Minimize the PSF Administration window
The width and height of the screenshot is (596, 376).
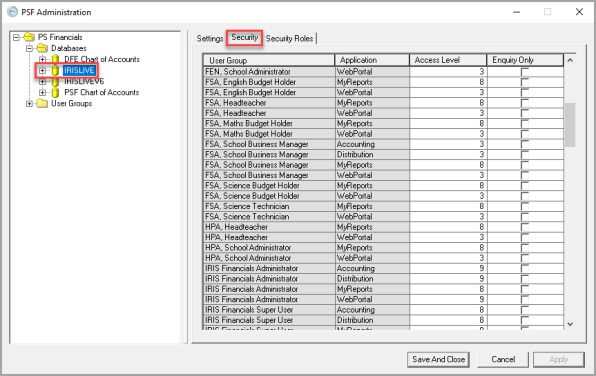point(516,12)
